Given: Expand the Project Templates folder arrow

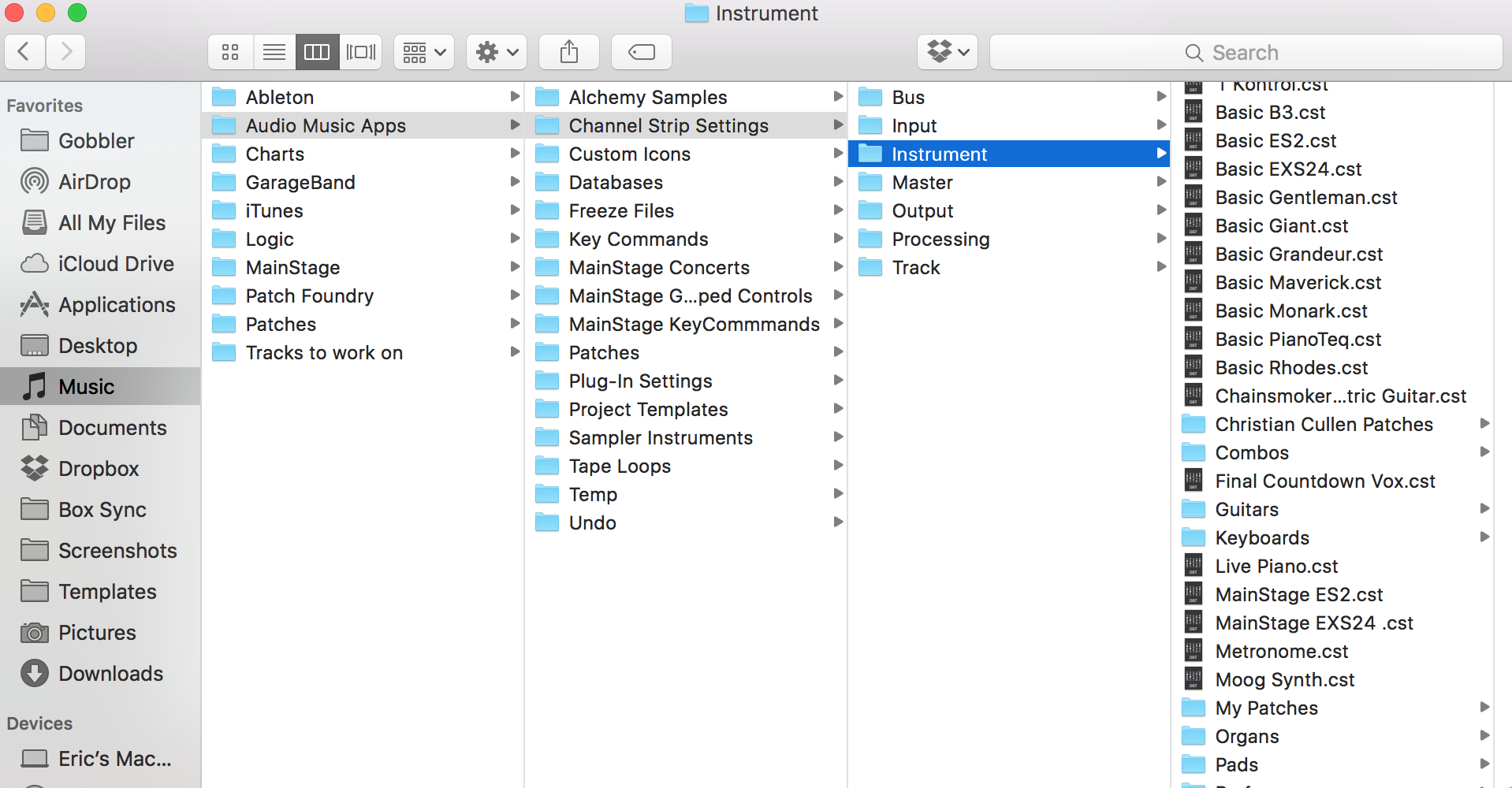Looking at the screenshot, I should [x=838, y=408].
